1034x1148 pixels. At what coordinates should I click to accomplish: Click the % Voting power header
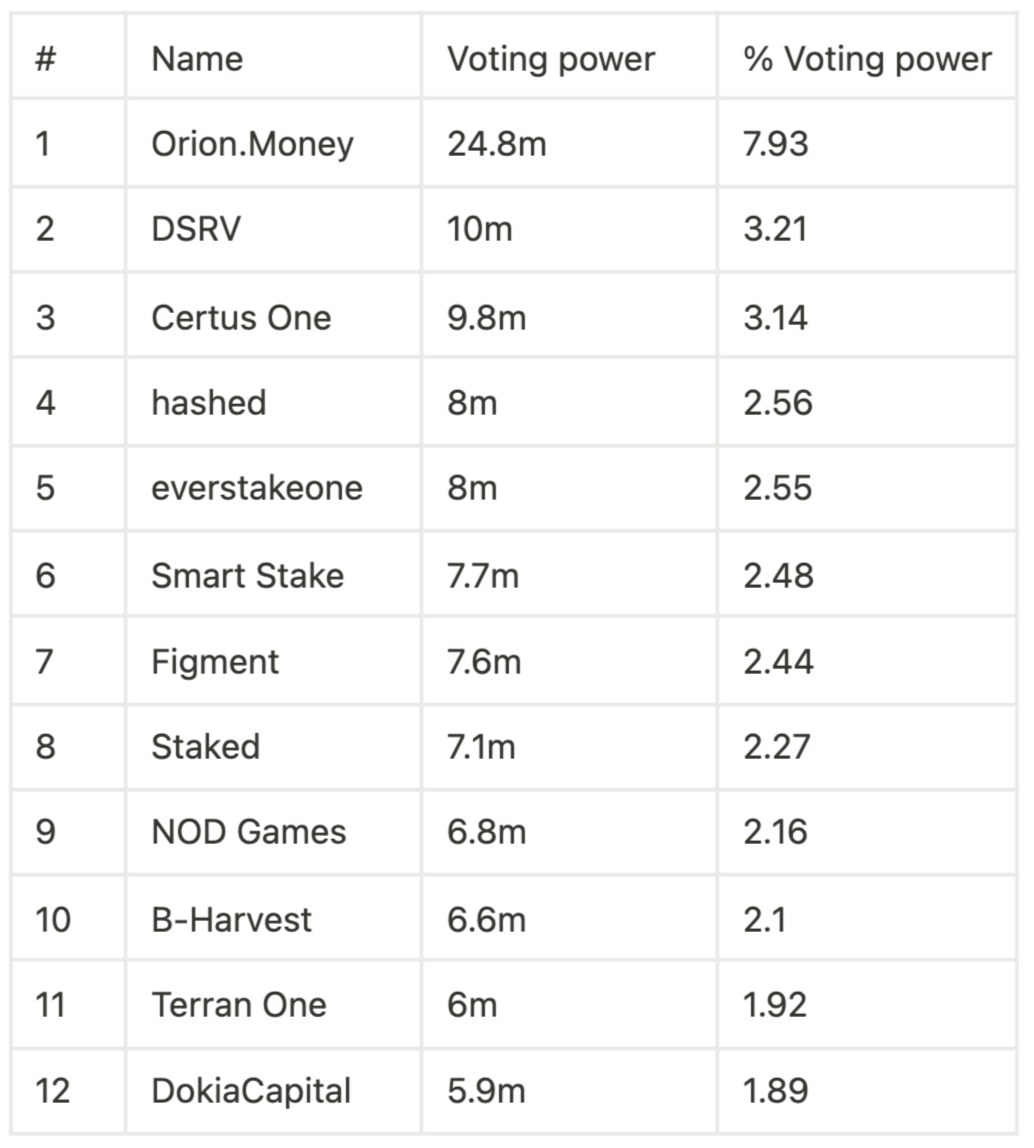point(867,59)
